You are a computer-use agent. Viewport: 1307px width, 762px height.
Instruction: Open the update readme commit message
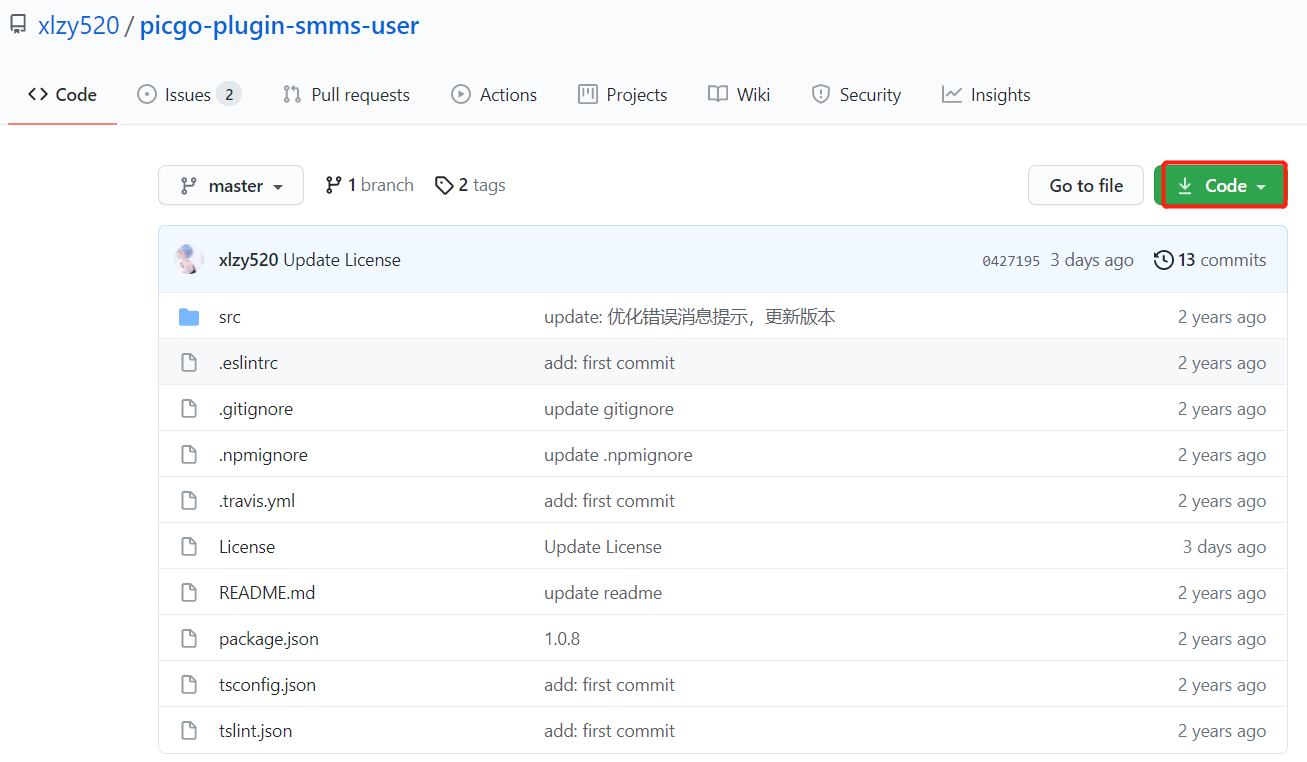[603, 593]
